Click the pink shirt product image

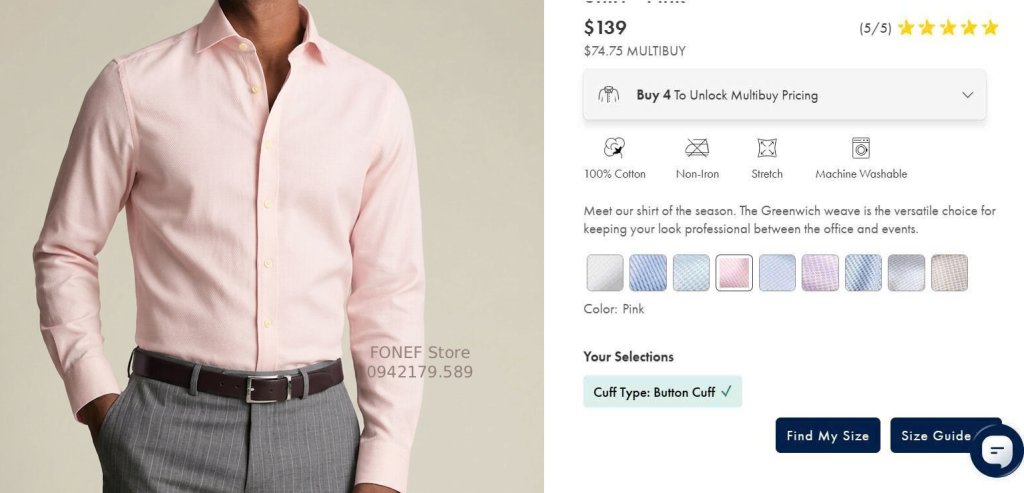click(x=272, y=246)
